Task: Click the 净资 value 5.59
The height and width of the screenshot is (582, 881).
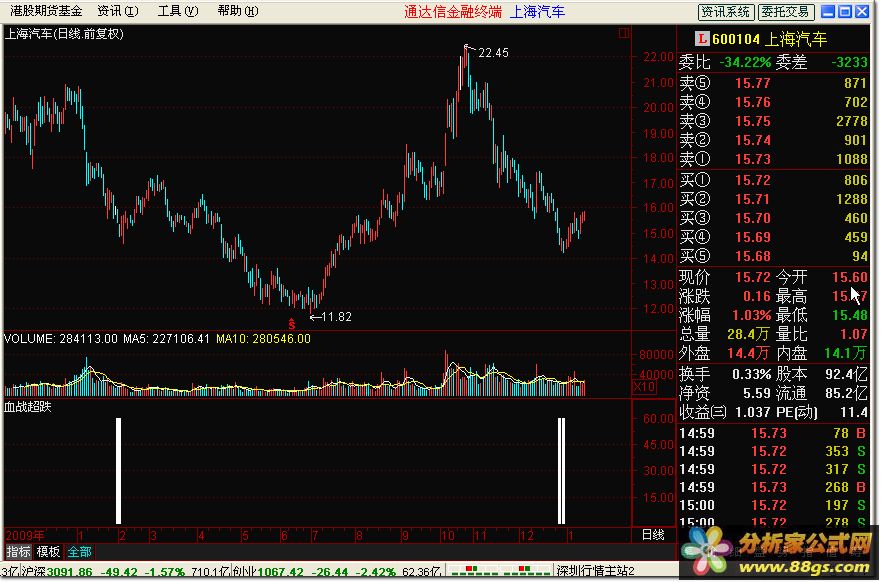Action: (x=756, y=393)
